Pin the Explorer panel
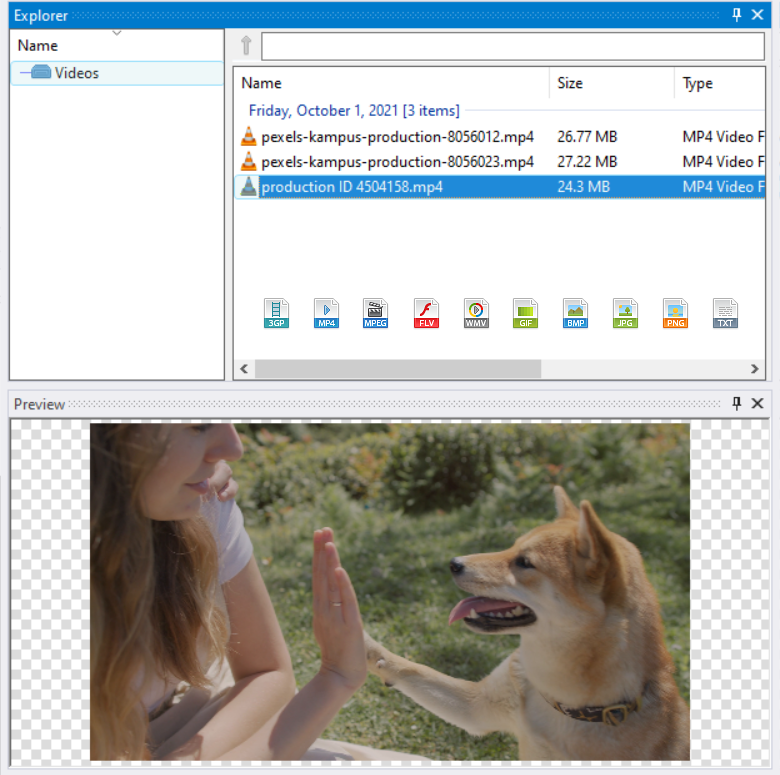 coord(737,15)
